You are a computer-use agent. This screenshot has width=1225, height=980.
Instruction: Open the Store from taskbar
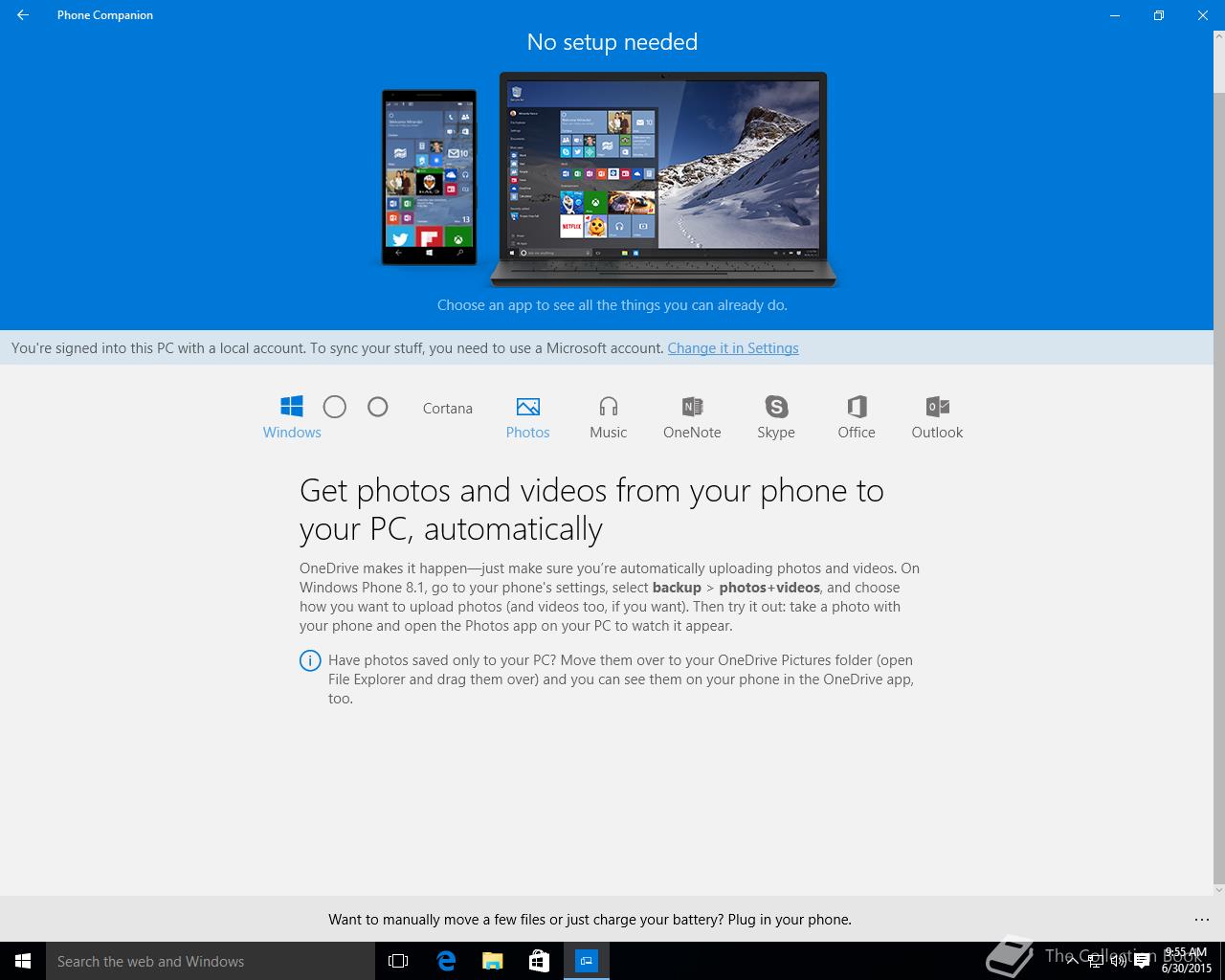tap(539, 961)
